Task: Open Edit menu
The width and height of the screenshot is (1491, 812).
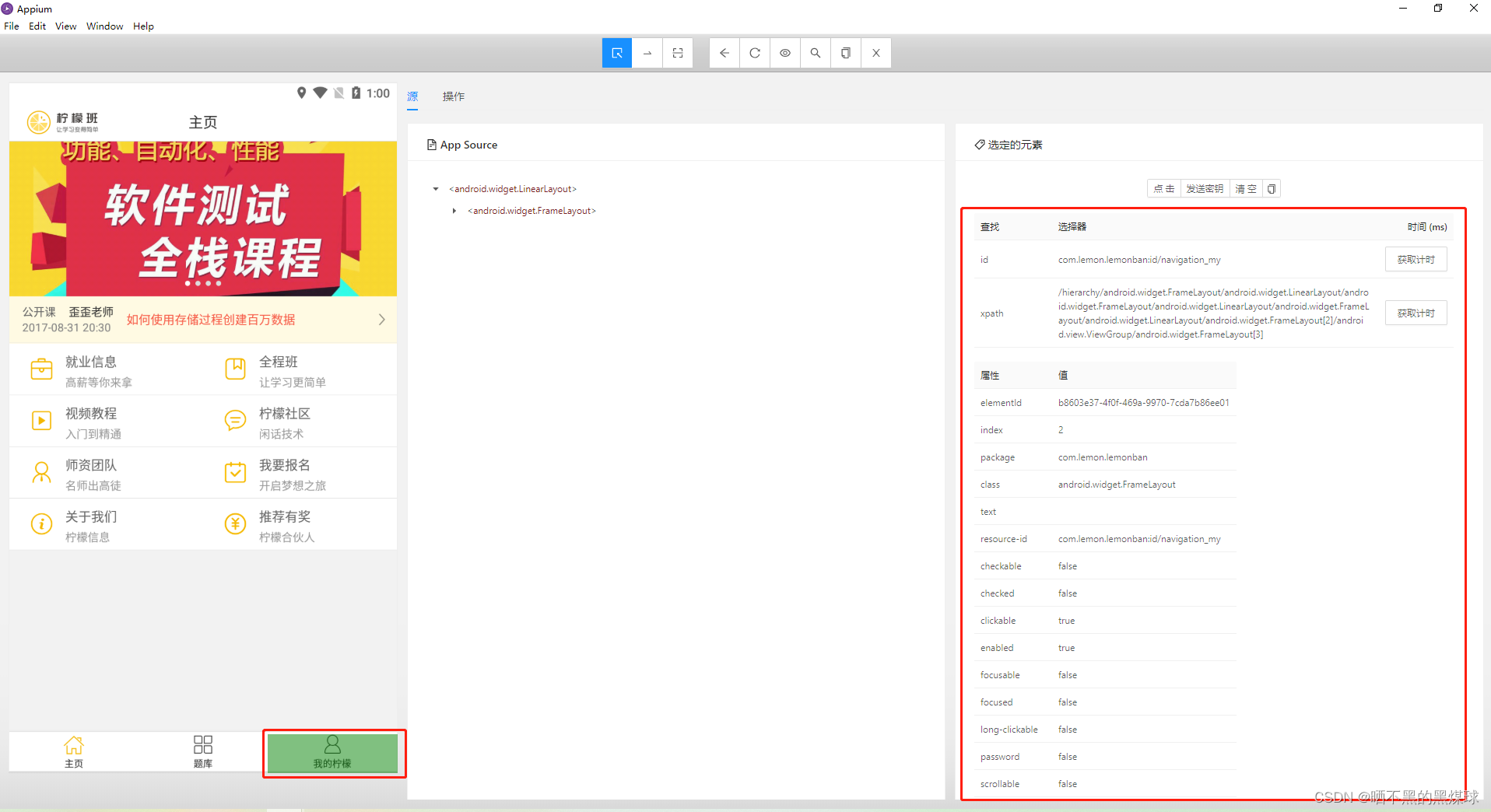Action: 37,26
